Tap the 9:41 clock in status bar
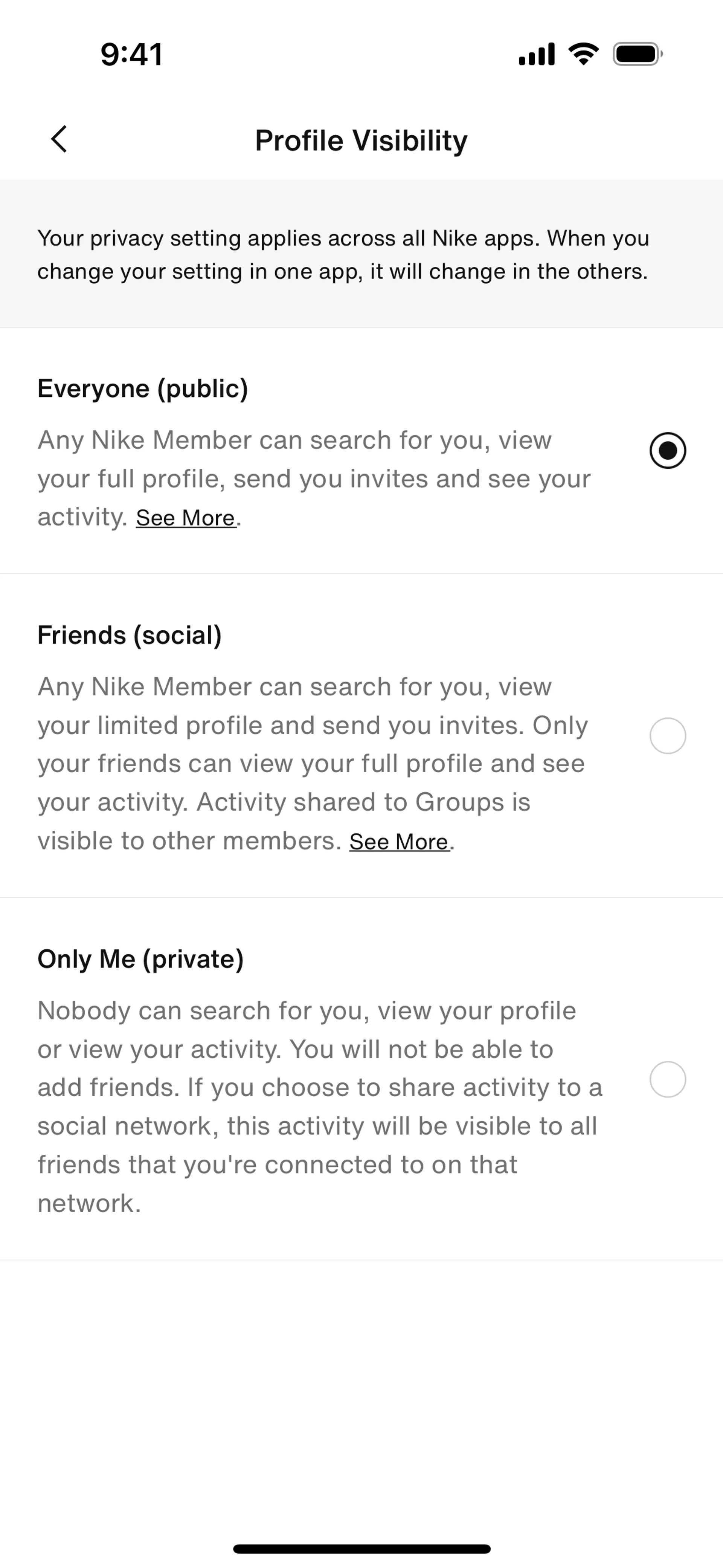 pyautogui.click(x=131, y=54)
